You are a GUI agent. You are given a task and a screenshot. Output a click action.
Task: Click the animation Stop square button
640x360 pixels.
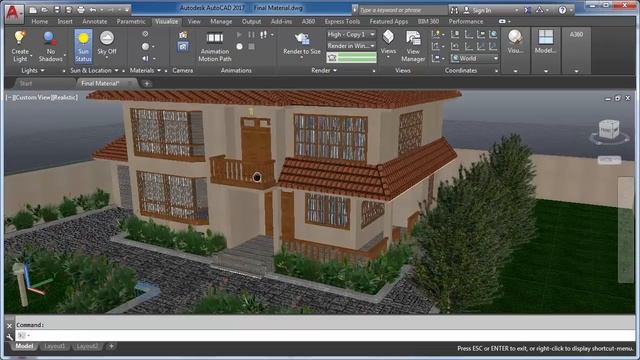click(x=251, y=47)
